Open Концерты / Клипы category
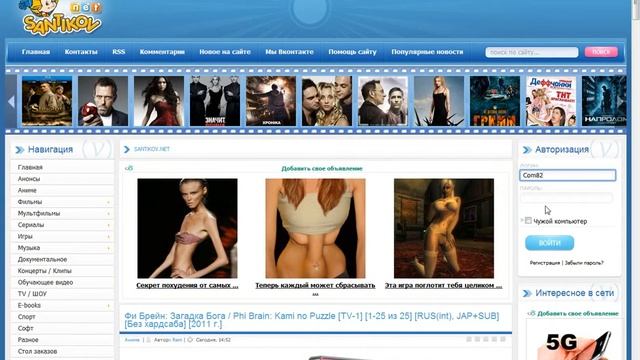The image size is (640, 360). [x=44, y=271]
